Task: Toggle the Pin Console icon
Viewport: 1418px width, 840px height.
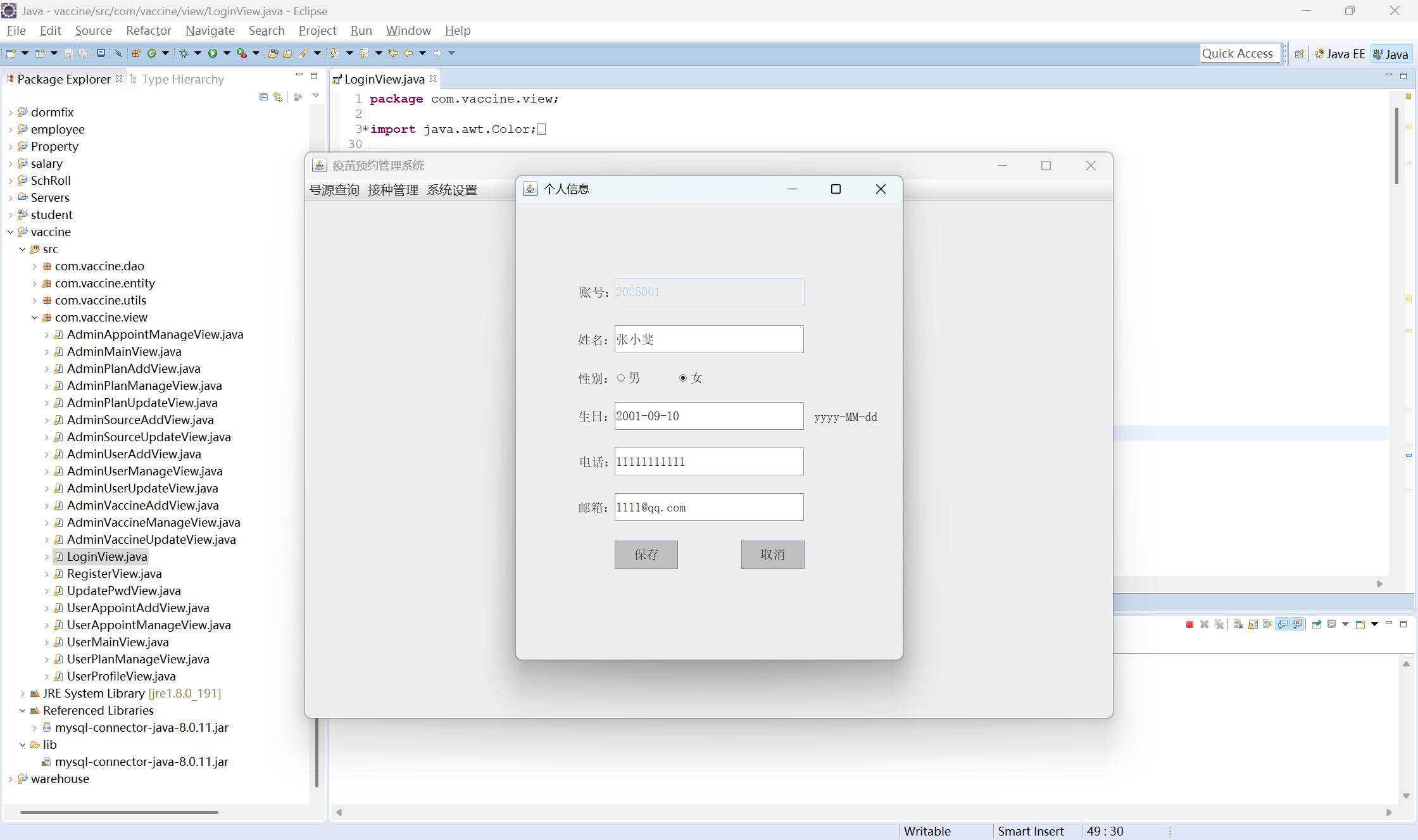Action: click(x=1317, y=624)
